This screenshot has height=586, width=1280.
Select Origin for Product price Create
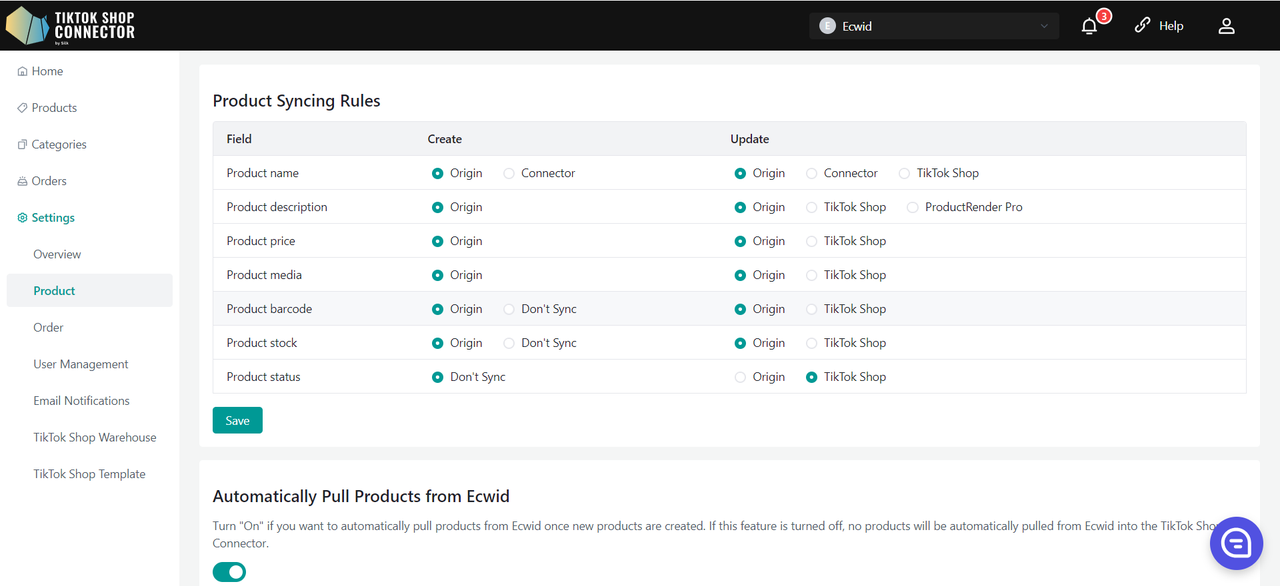pos(438,241)
